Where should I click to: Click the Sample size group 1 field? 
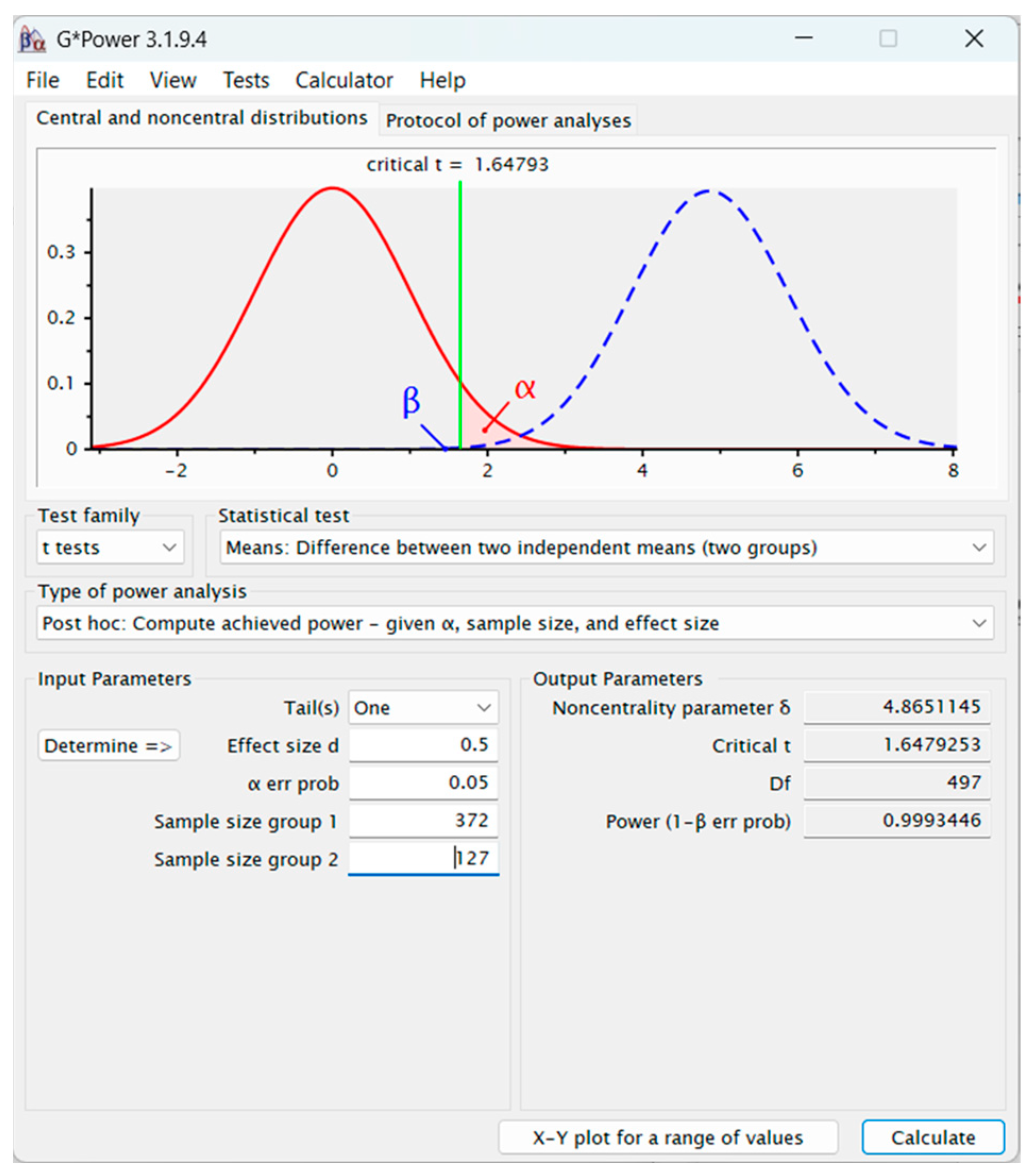pos(423,821)
